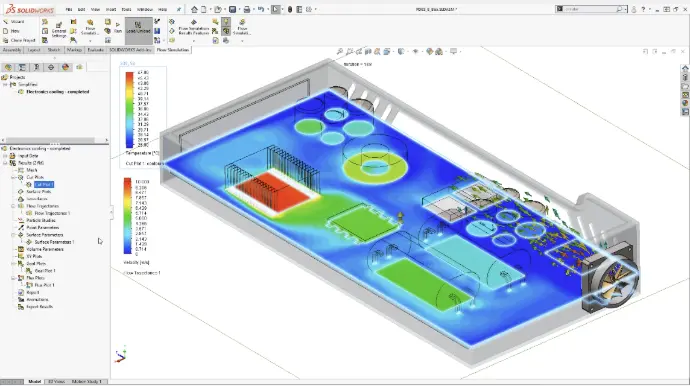
Task: Click the Rebuild traffic light icon
Action: click(290, 9)
